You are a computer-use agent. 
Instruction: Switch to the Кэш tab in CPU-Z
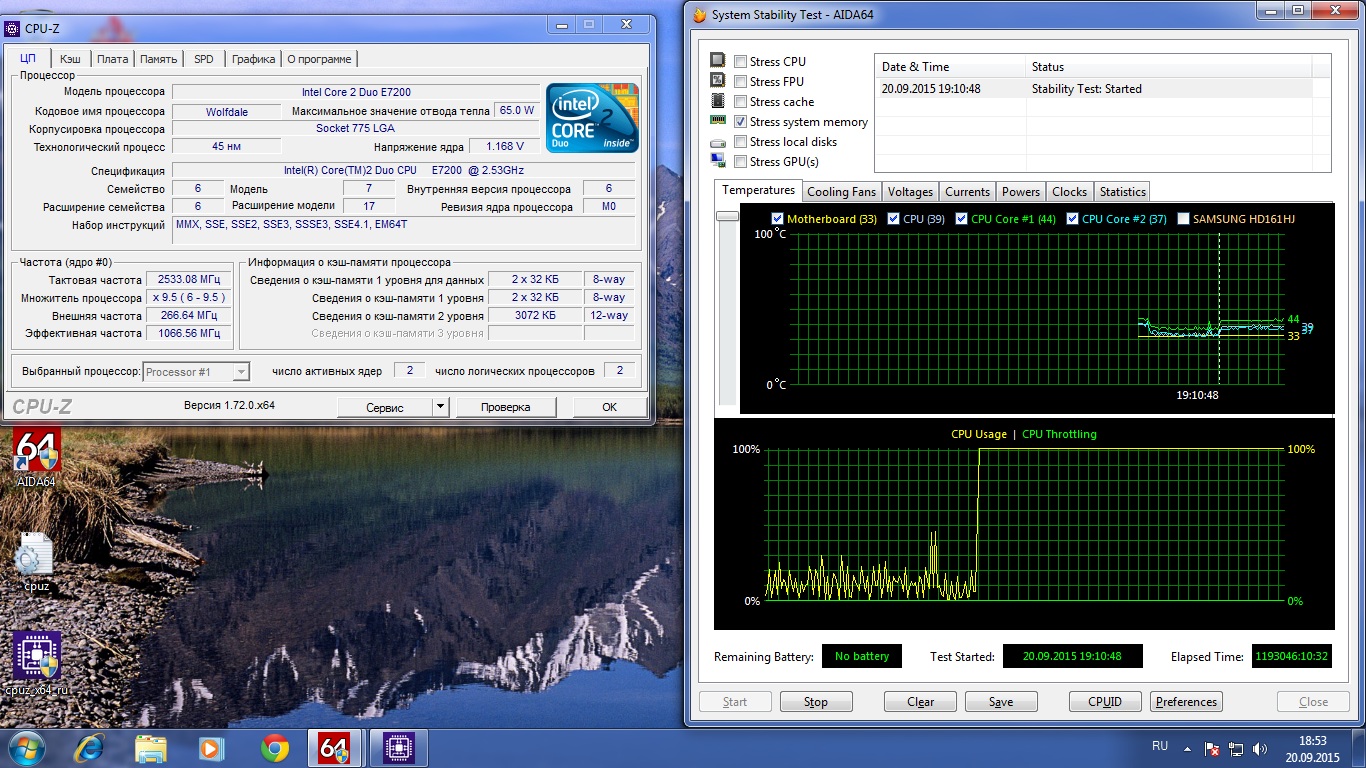tap(70, 59)
